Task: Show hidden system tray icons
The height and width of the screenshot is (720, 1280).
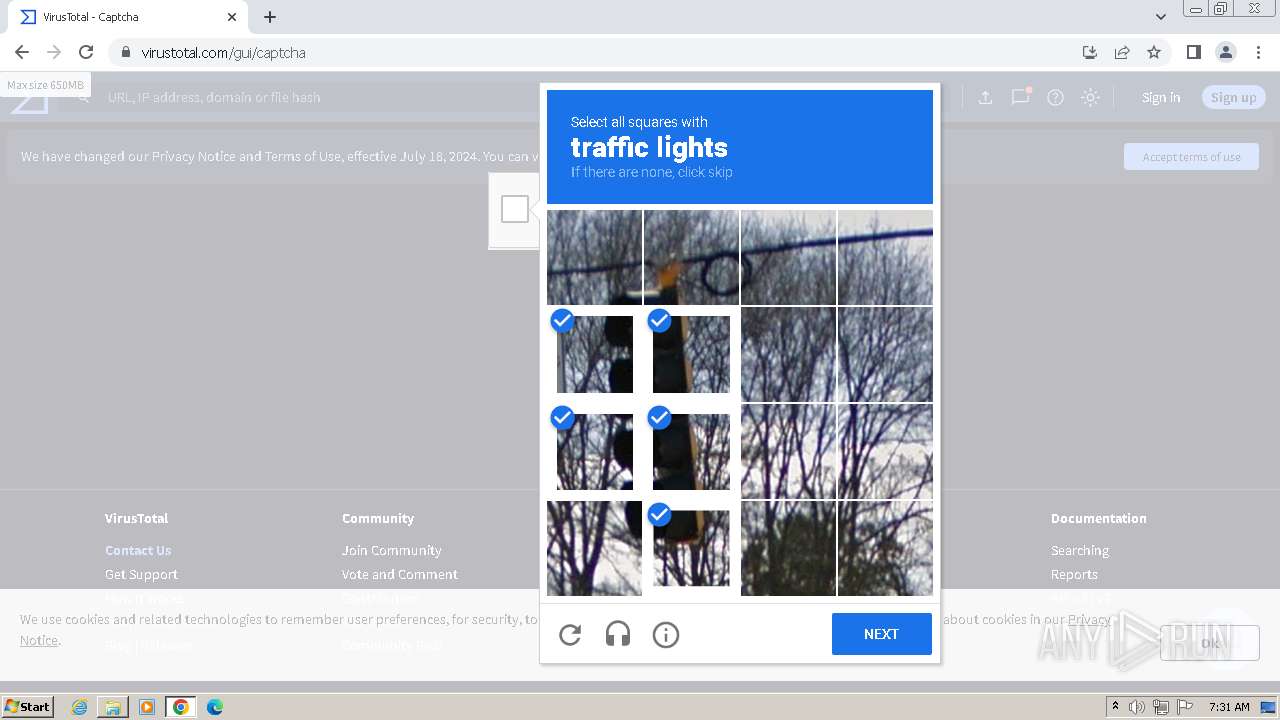Action: [1116, 707]
